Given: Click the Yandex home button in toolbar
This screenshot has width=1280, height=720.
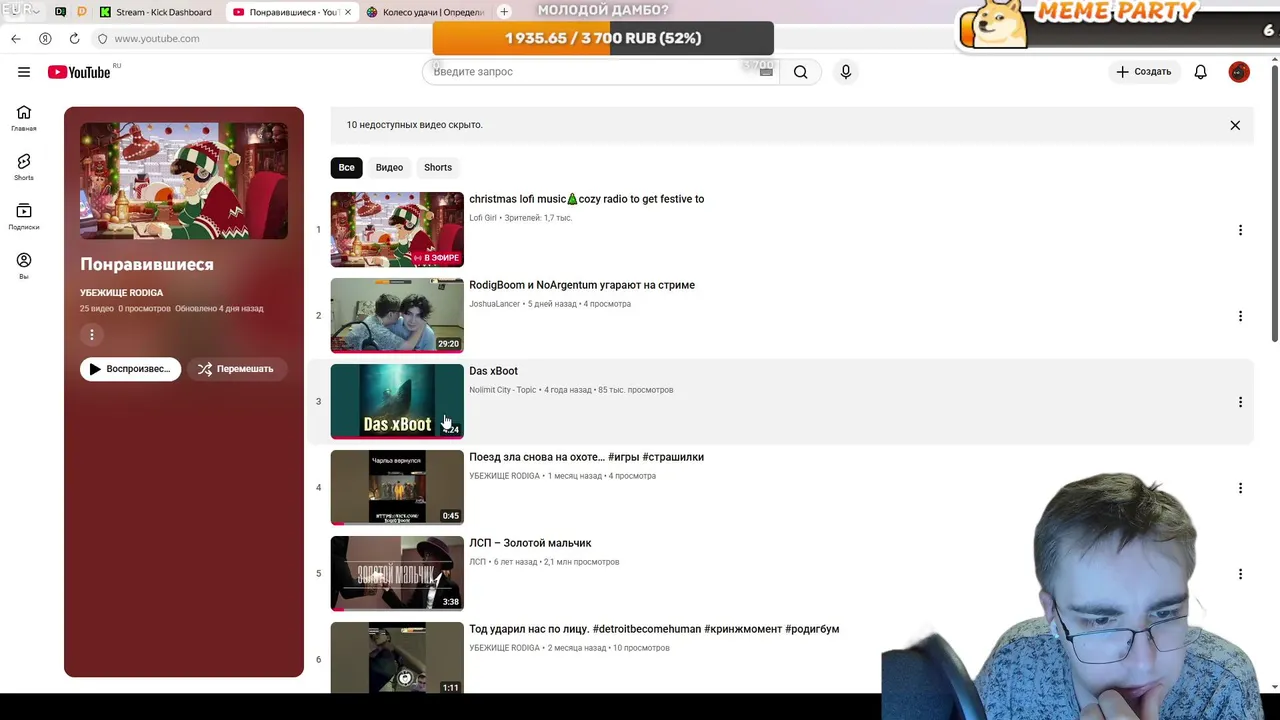Looking at the screenshot, I should click(45, 38).
